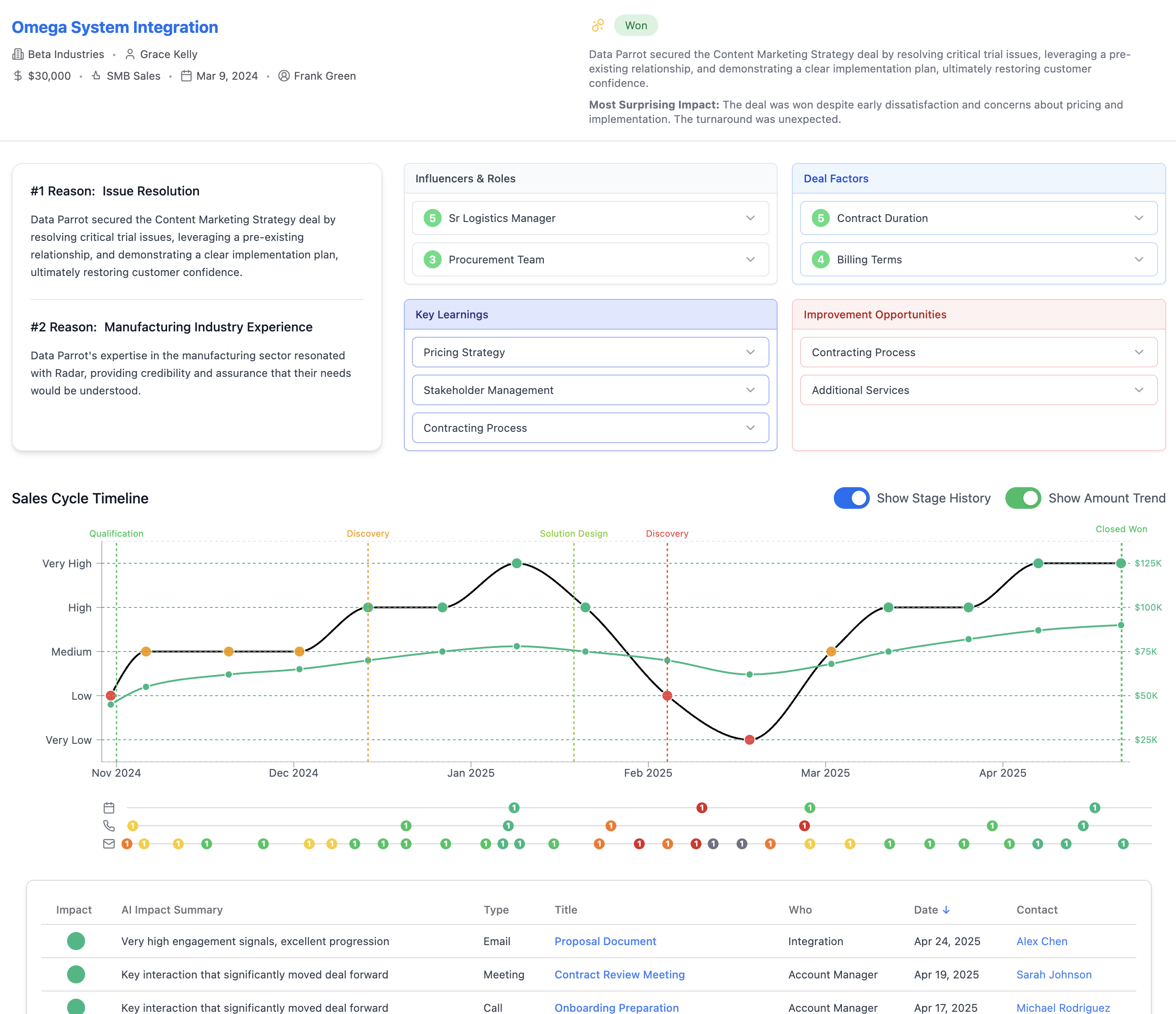
Task: Click the Impact column header
Action: point(74,910)
